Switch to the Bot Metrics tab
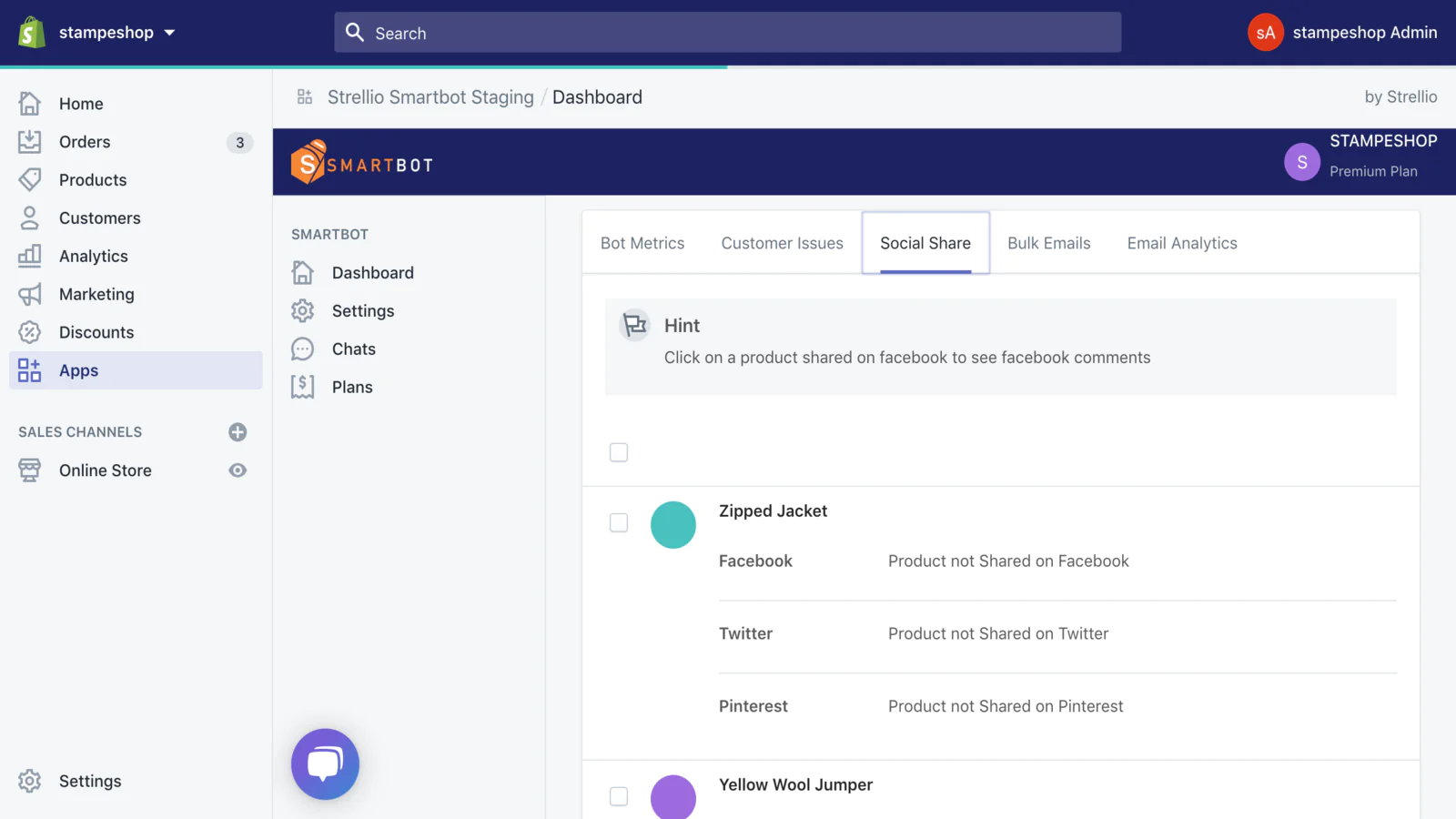Screen dimensions: 1456x819 pyautogui.click(x=642, y=244)
